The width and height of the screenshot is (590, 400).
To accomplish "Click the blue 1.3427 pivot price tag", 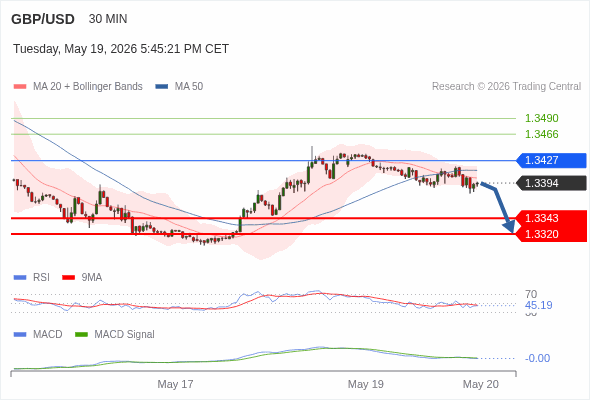I will coord(551,160).
